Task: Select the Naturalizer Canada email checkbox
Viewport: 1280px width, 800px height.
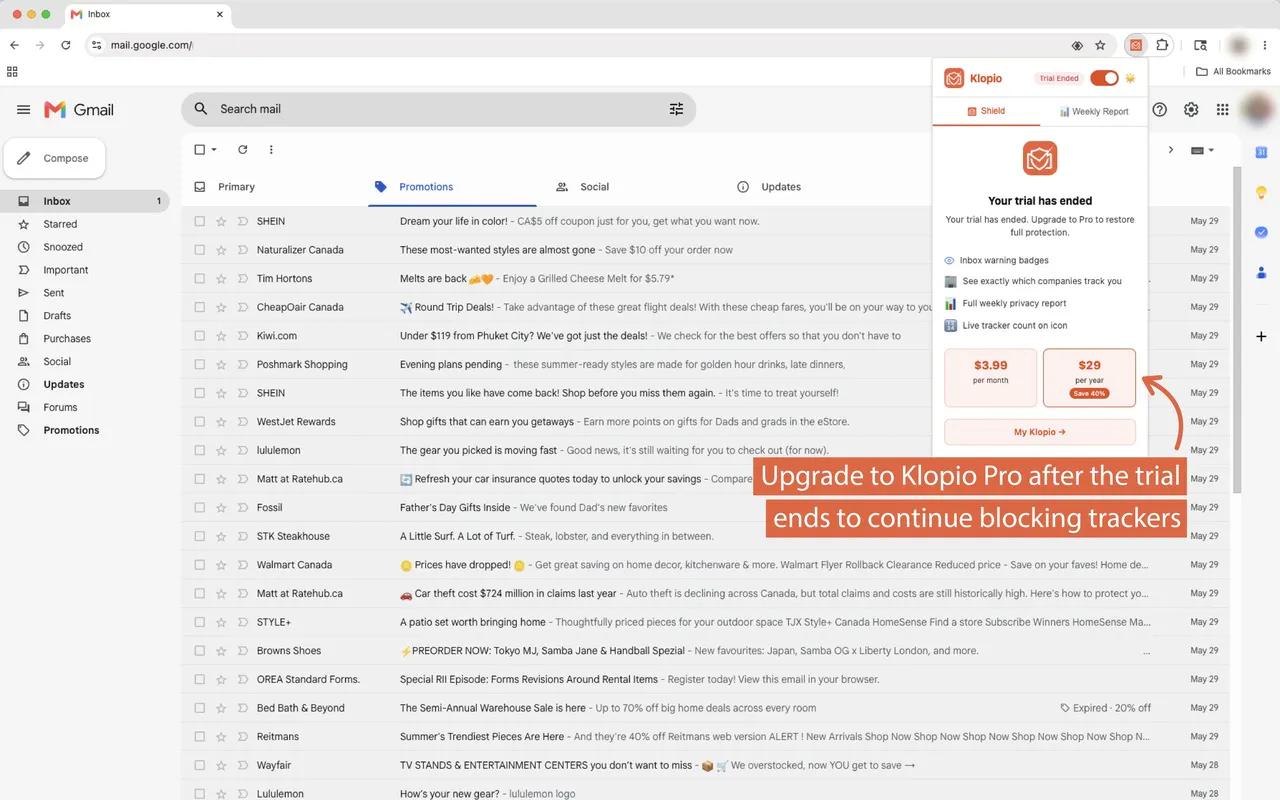Action: tap(200, 250)
